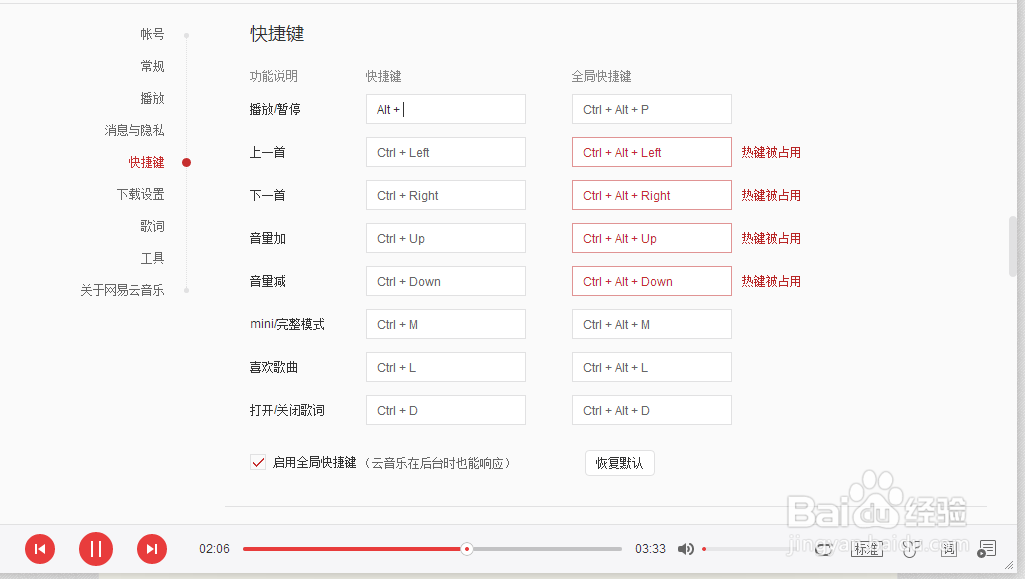Edit the global Ctrl + Alt + M field
This screenshot has width=1025, height=579.
click(x=652, y=324)
